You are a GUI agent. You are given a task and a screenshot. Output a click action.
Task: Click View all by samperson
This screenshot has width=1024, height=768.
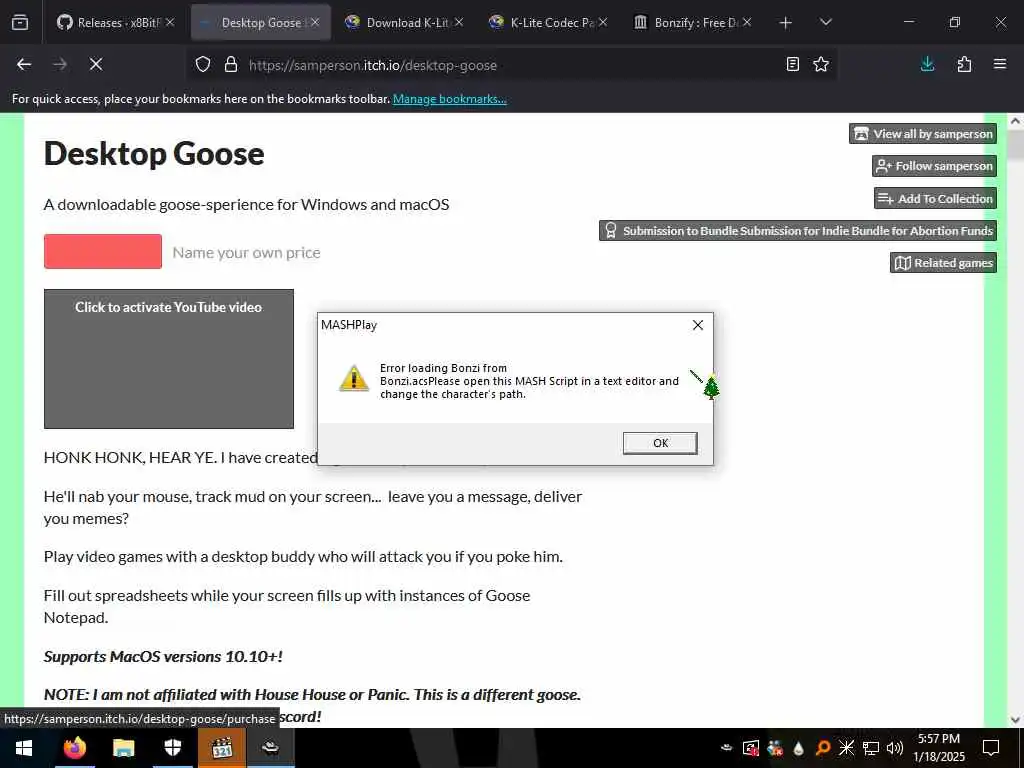pos(923,134)
